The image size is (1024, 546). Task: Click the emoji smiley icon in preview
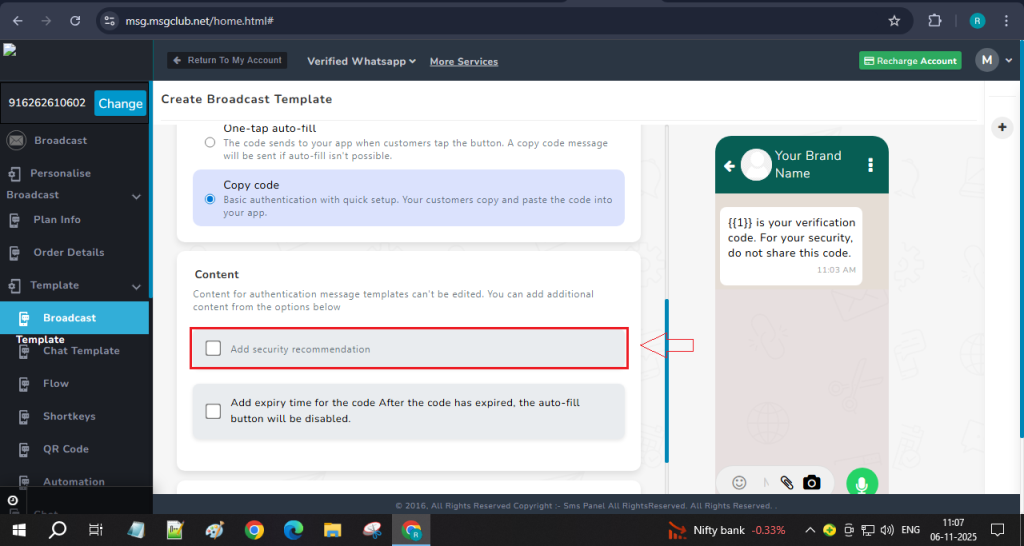(x=739, y=483)
